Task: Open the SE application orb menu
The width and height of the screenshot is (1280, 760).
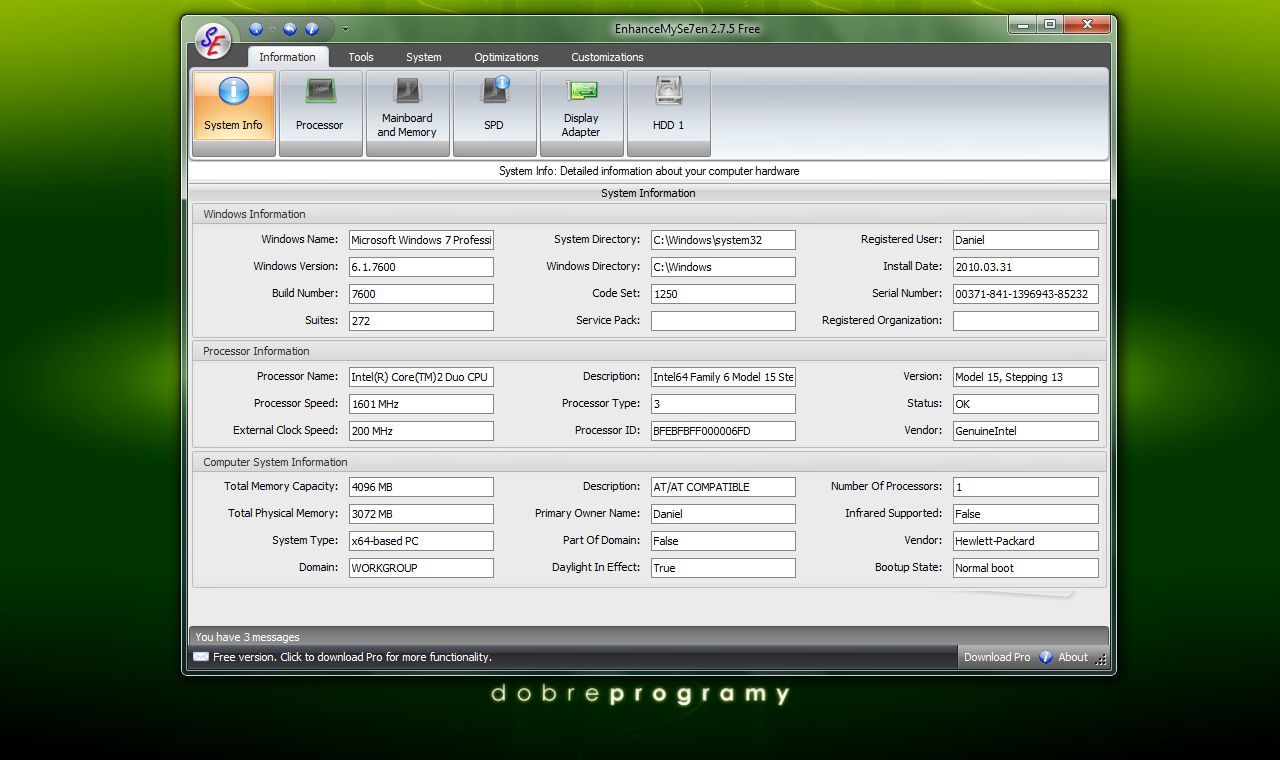Action: (212, 40)
